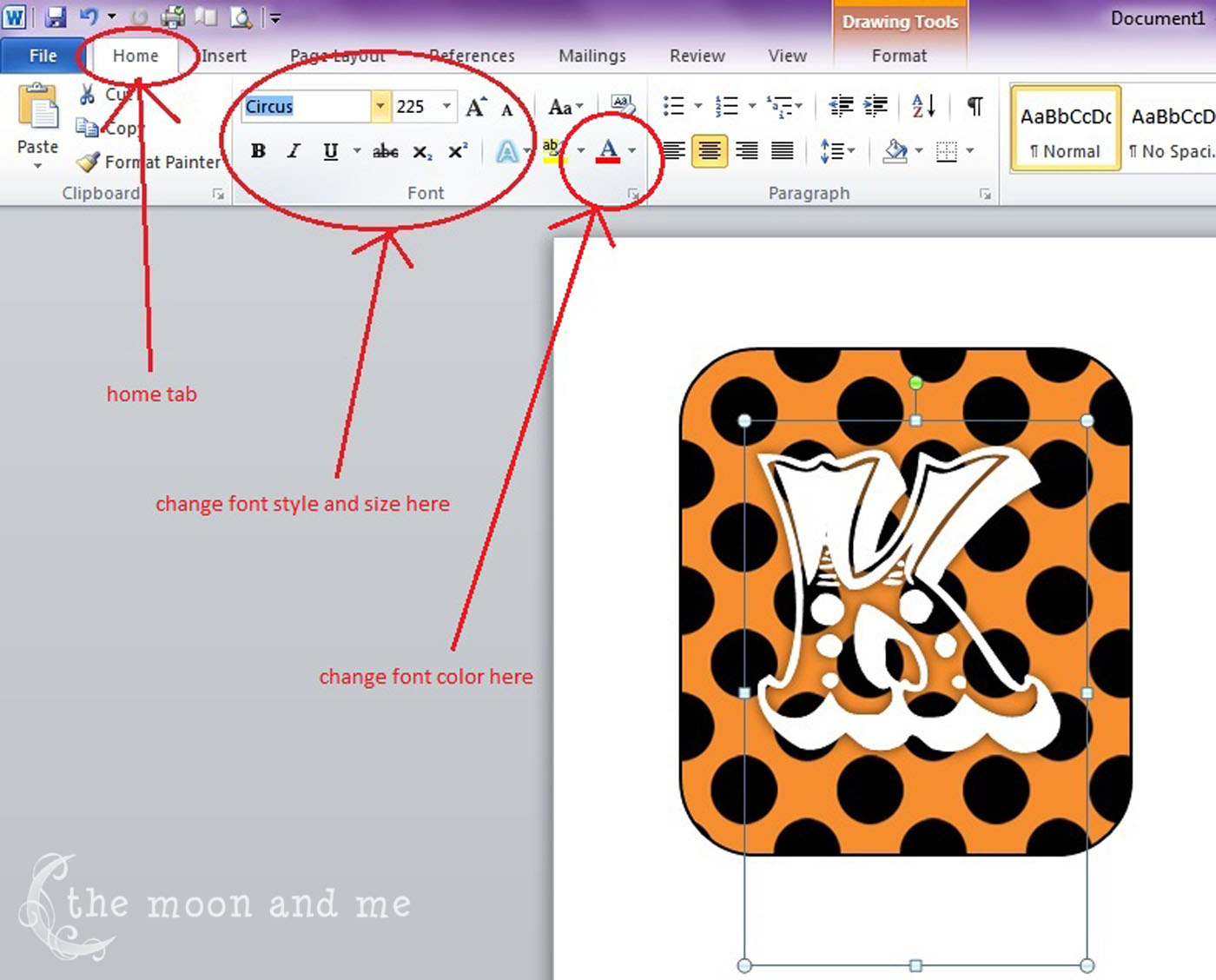Click the Grow Font icon
Image resolution: width=1216 pixels, height=980 pixels.
(475, 105)
